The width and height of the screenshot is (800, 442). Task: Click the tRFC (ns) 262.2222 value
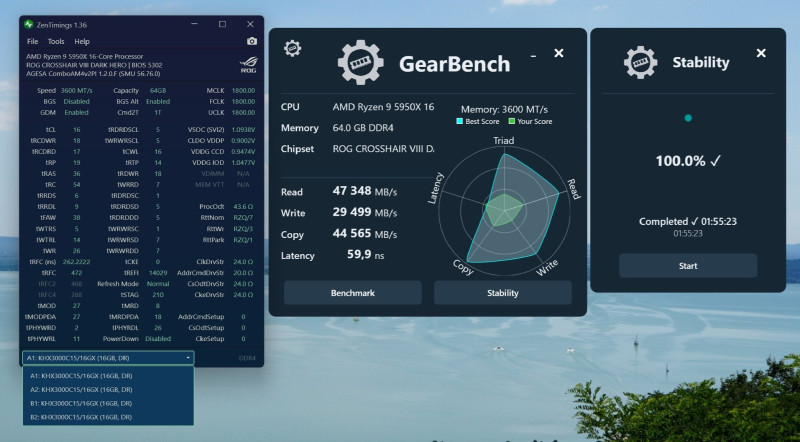click(x=77, y=262)
